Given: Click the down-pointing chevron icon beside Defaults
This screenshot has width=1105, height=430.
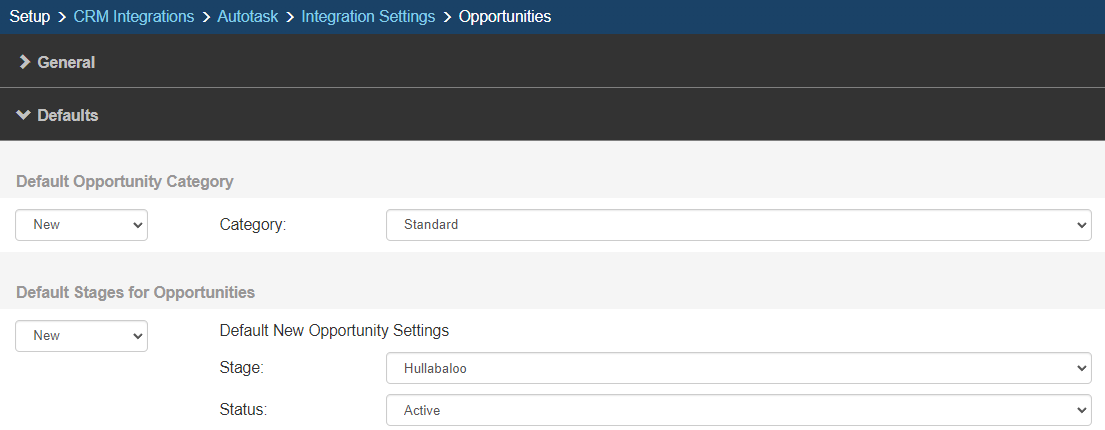Looking at the screenshot, I should pos(24,115).
